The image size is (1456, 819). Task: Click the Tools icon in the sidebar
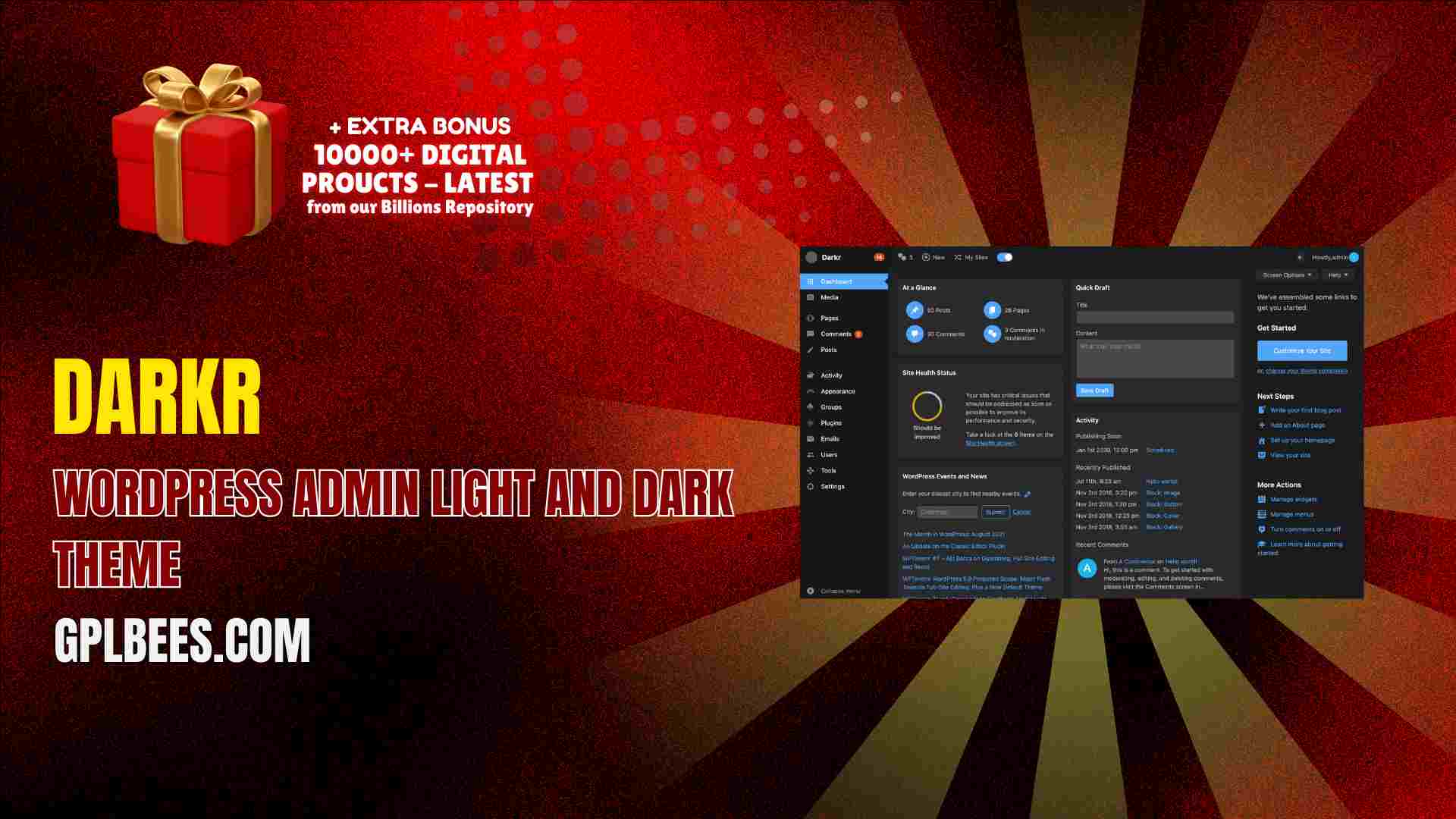pos(811,471)
